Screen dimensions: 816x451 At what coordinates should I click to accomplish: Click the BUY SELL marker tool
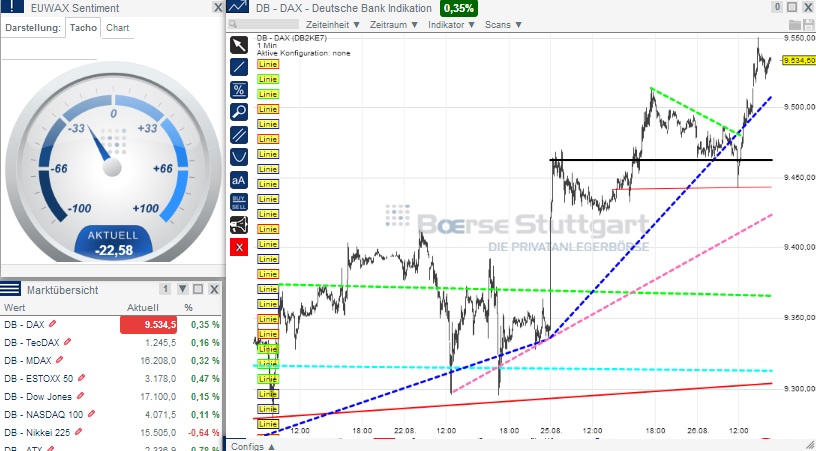point(239,202)
